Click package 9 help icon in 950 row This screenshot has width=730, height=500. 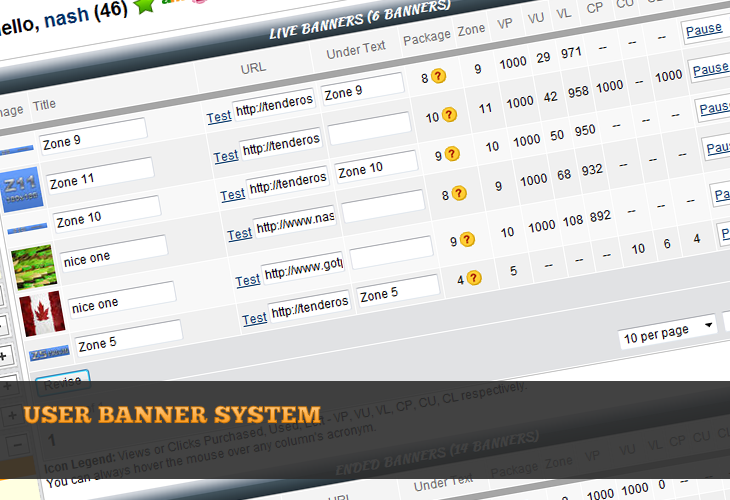(452, 154)
